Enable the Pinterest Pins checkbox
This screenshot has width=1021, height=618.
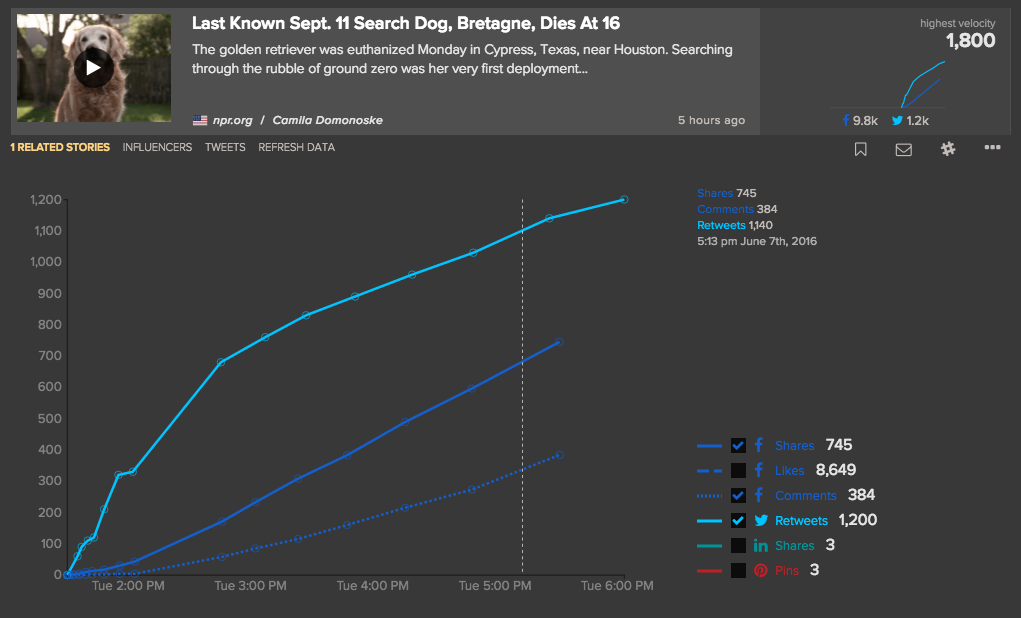pyautogui.click(x=738, y=570)
